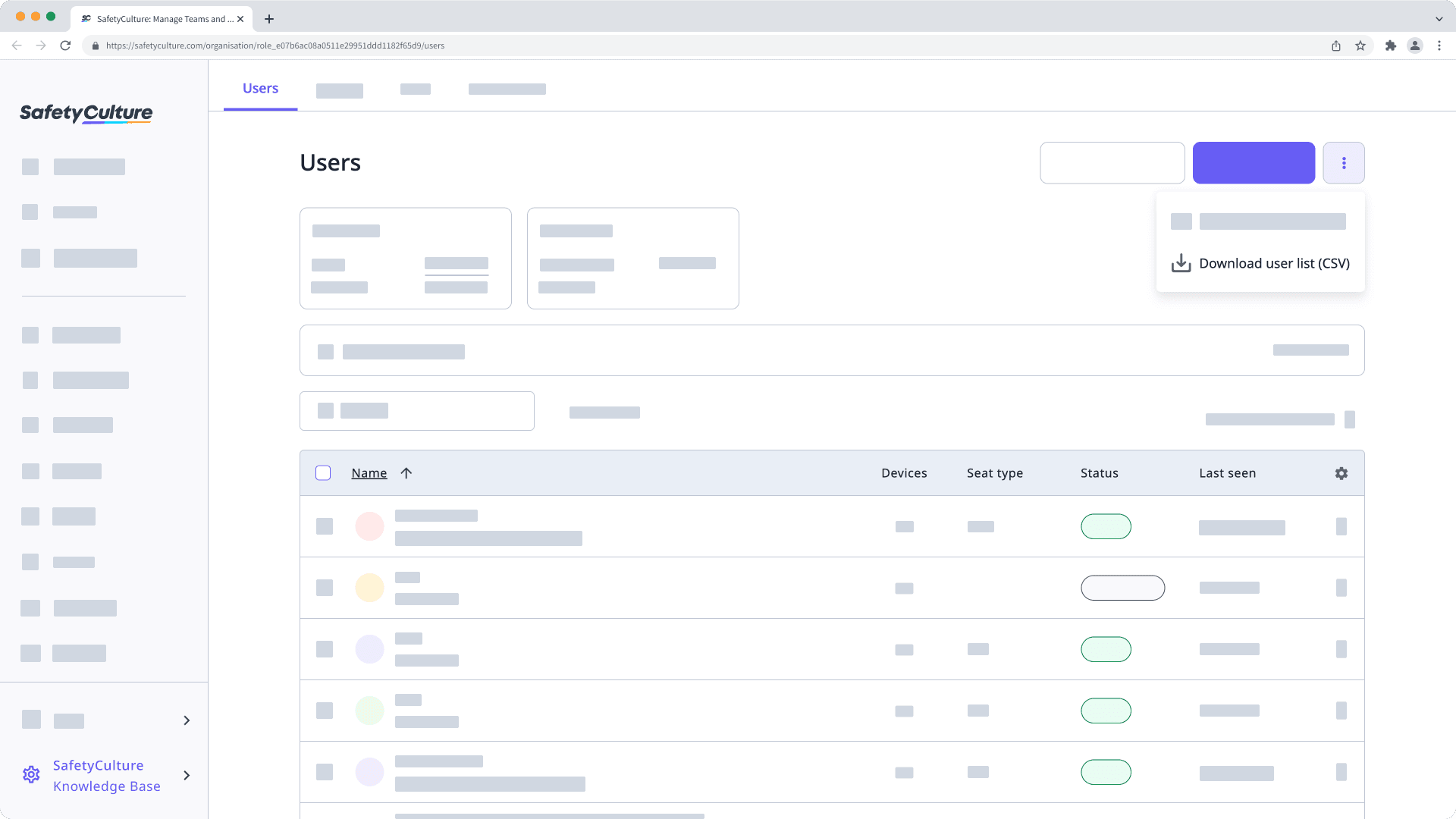Click the share icon in the address bar

coord(1335,45)
